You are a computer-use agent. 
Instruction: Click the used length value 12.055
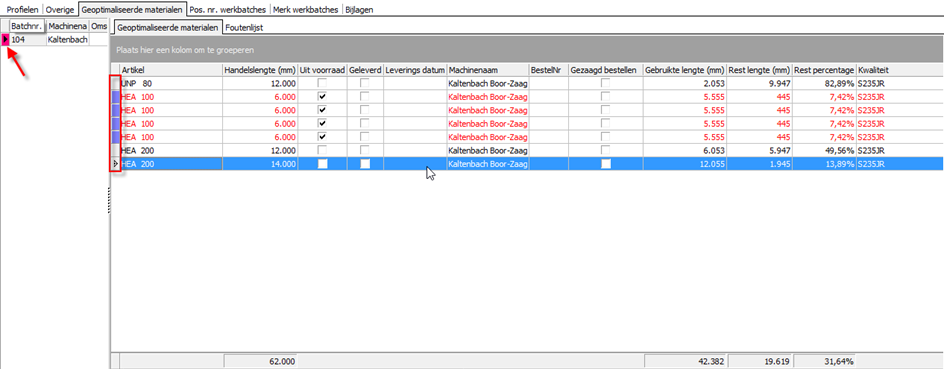(712, 164)
